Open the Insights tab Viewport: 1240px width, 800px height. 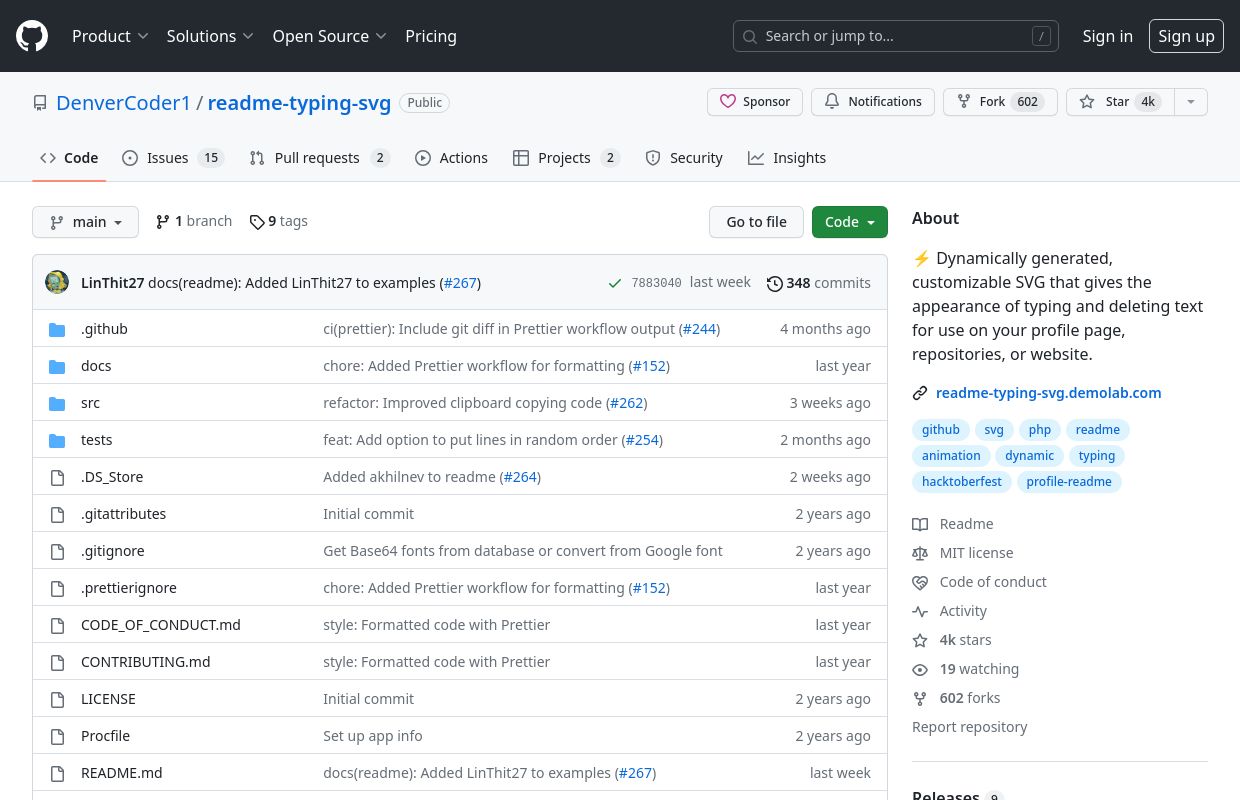click(787, 158)
